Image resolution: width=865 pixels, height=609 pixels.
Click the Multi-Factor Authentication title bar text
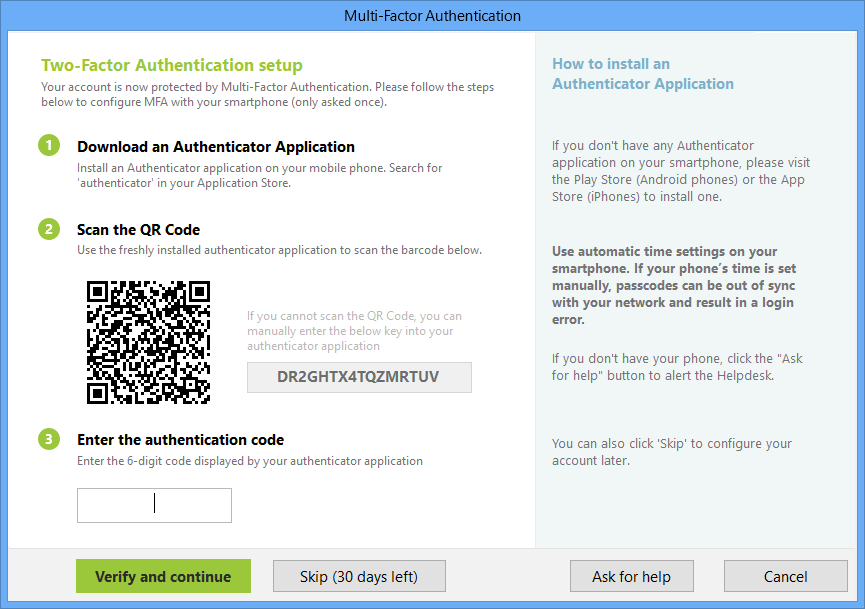pyautogui.click(x=432, y=16)
